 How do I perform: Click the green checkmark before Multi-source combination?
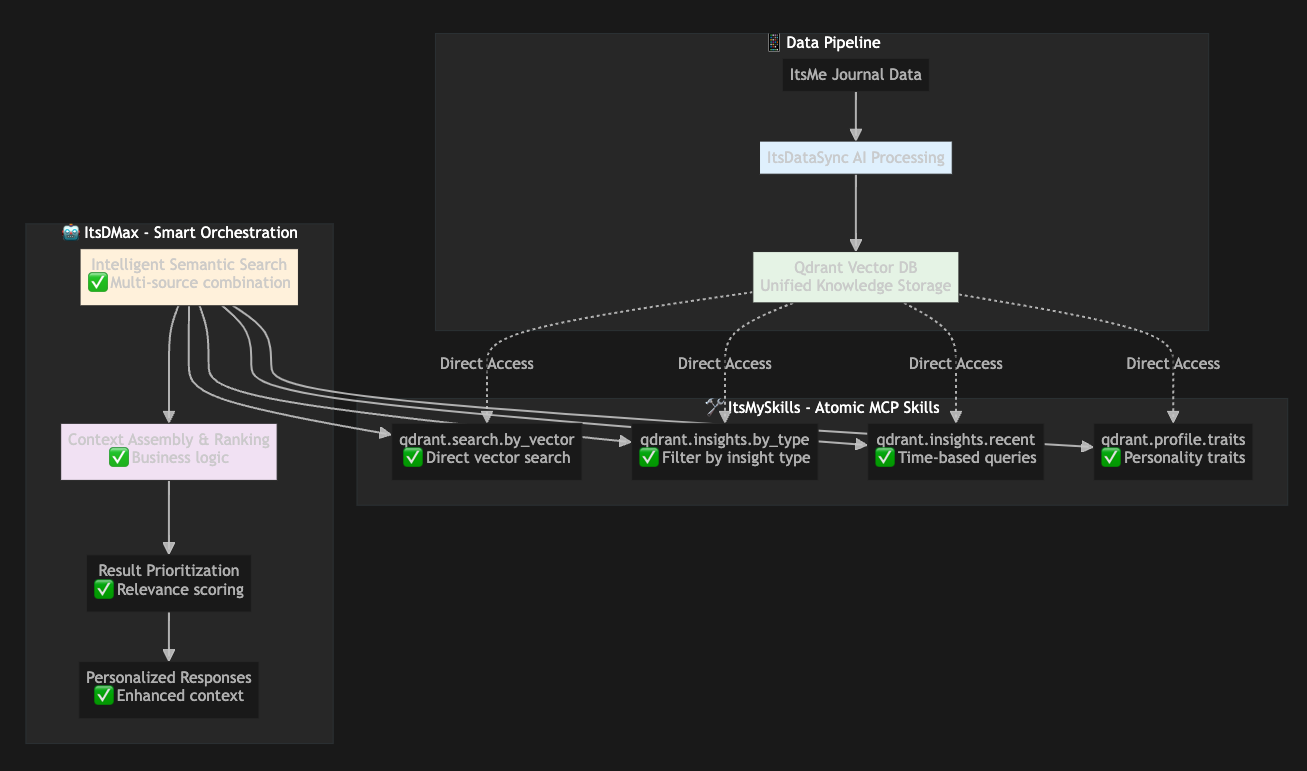point(98,283)
